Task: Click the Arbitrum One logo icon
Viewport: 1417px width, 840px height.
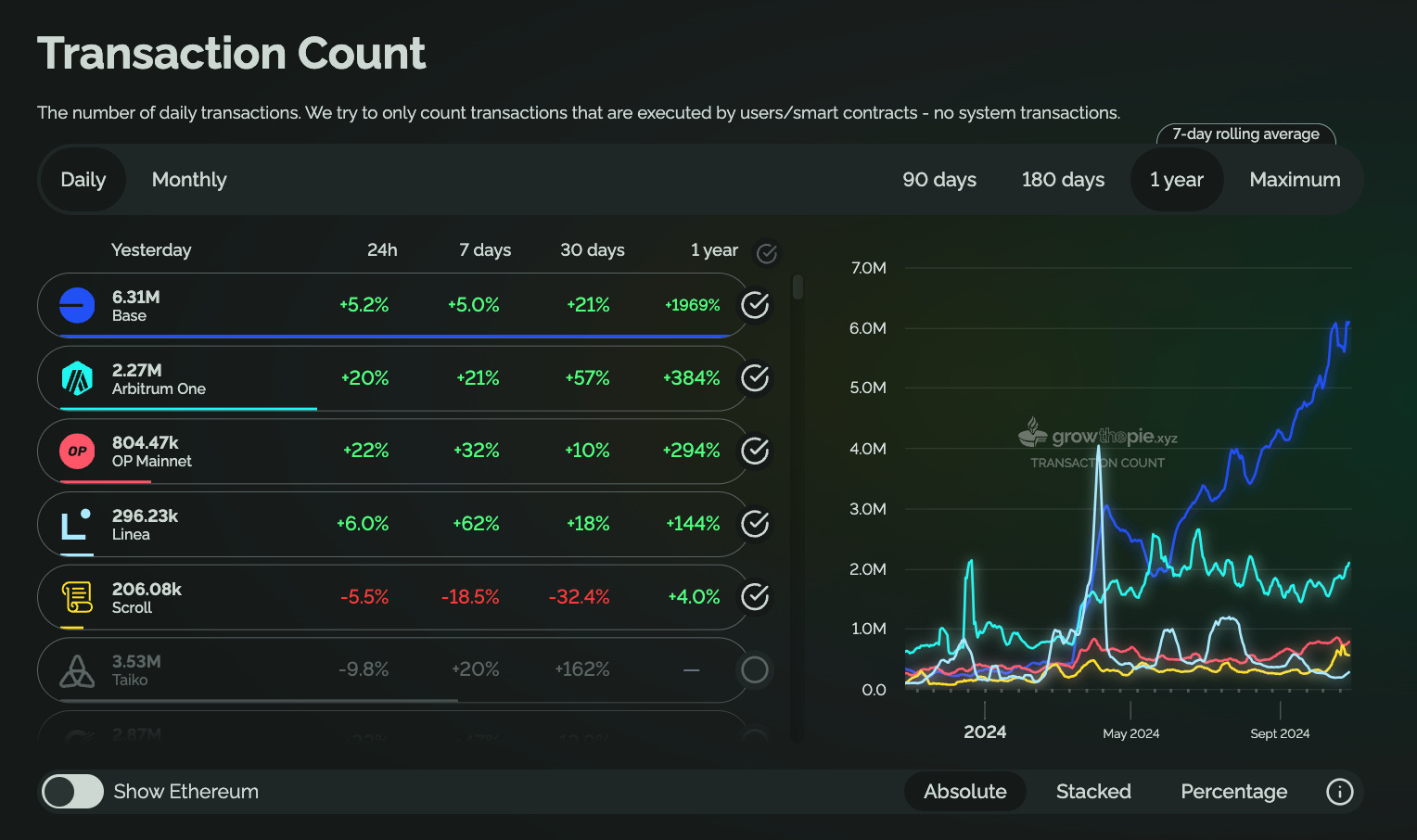Action: tap(77, 378)
